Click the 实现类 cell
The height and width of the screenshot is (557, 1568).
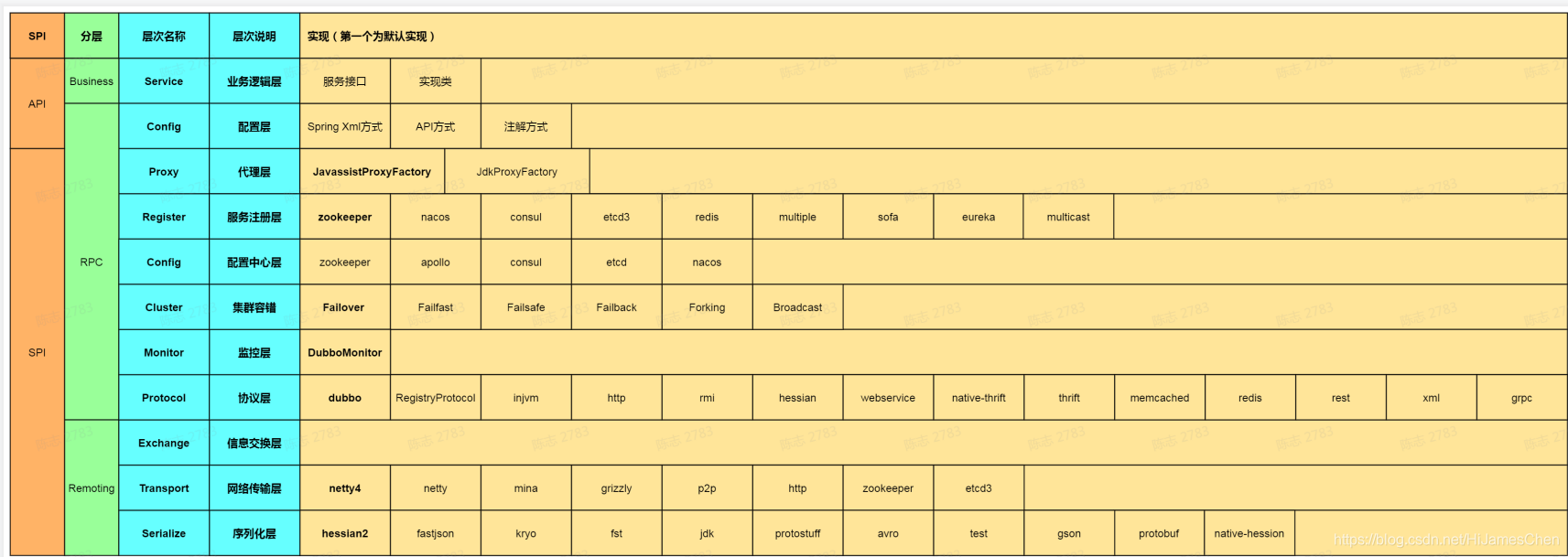(436, 81)
